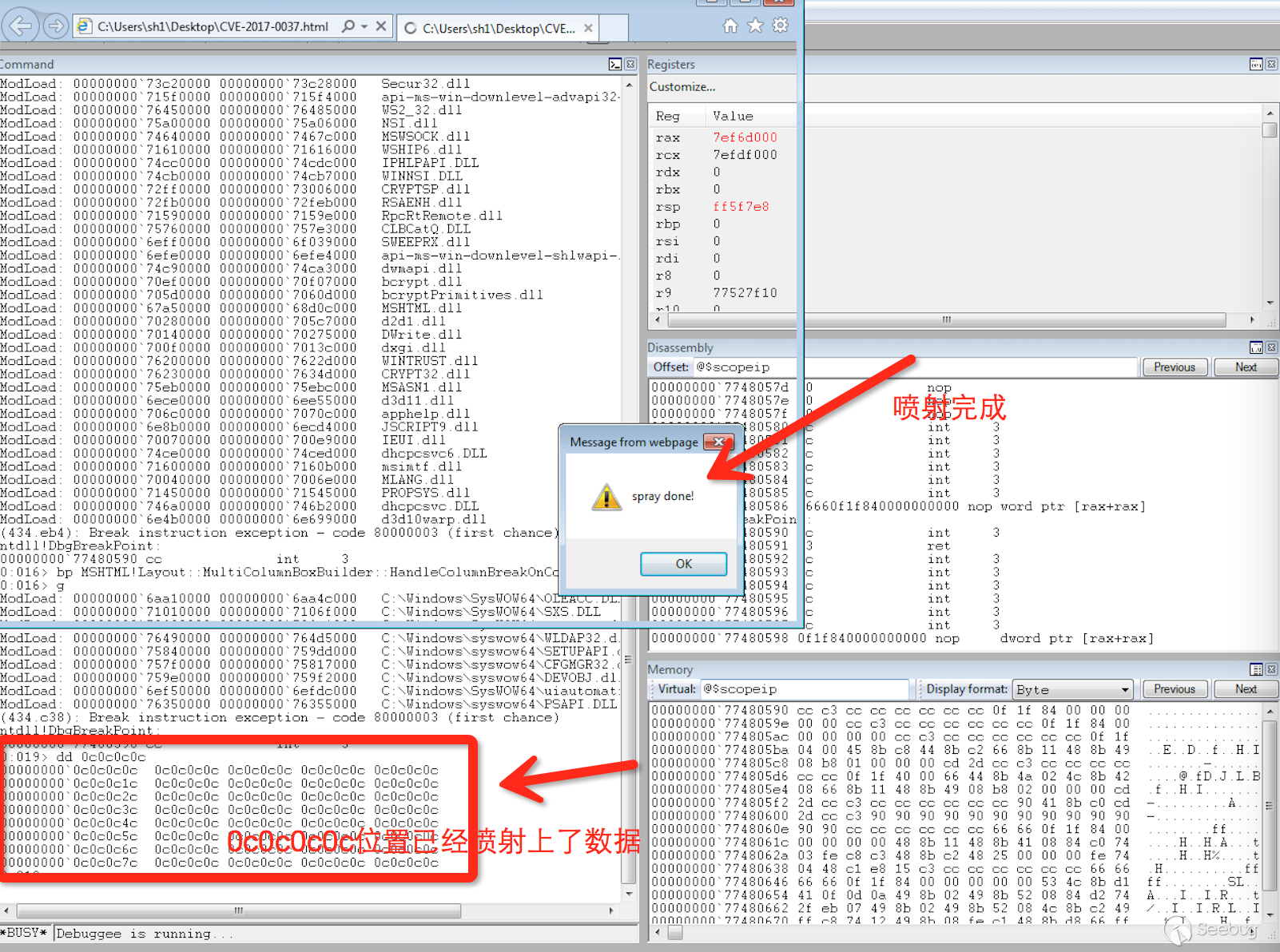1280x952 pixels.
Task: Click Previous in the Memory pane
Action: (1175, 689)
